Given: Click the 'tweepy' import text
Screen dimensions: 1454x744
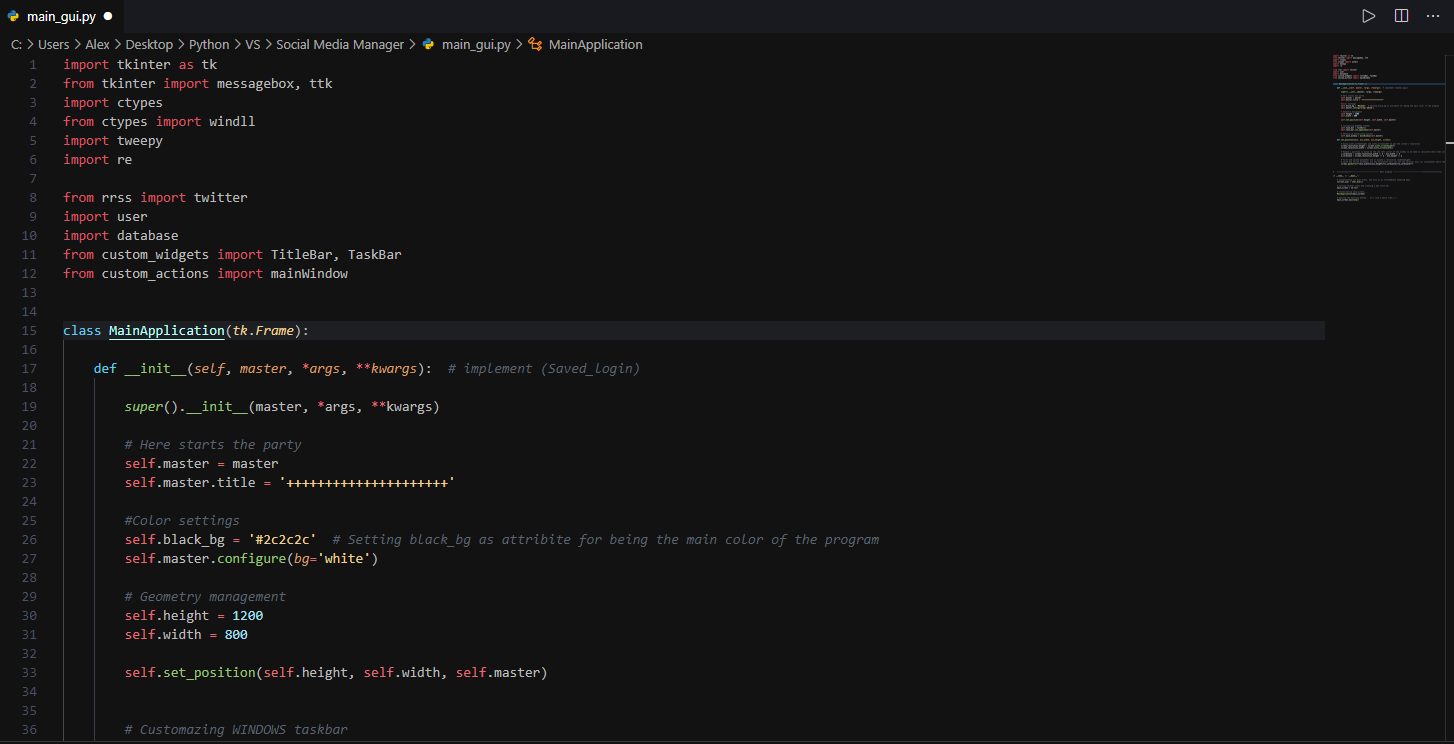Looking at the screenshot, I should coord(140,141).
